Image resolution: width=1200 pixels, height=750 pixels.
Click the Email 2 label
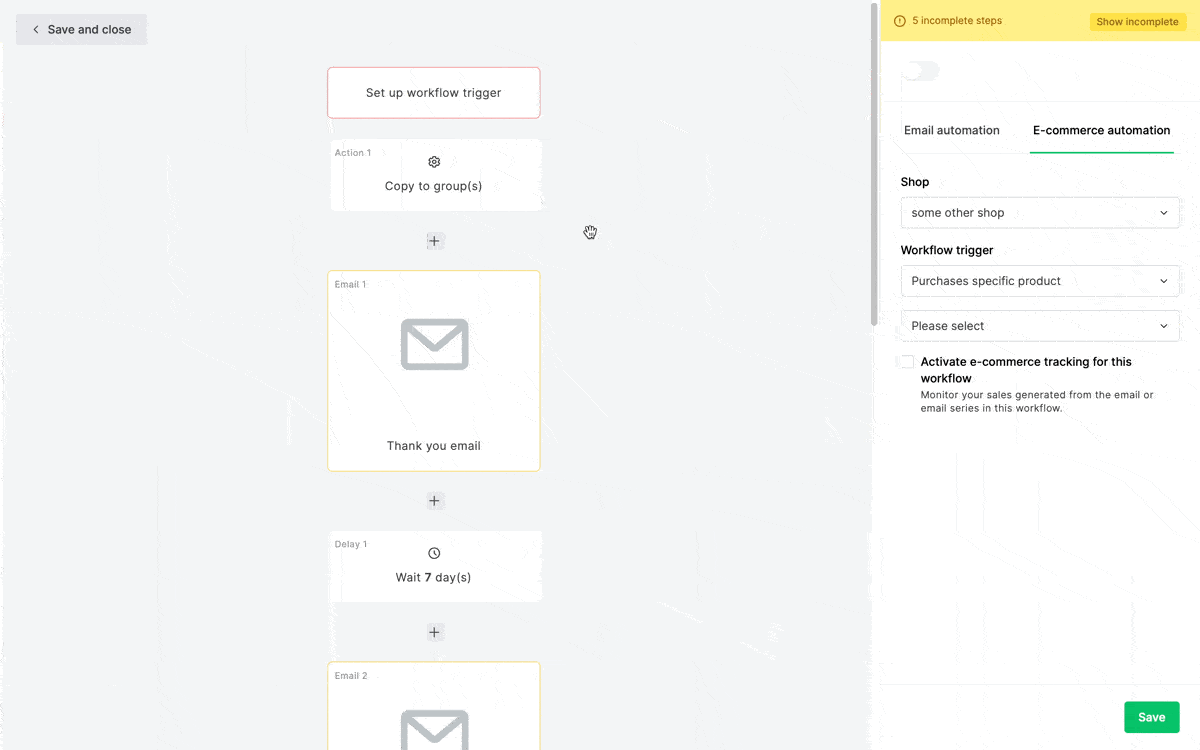[351, 676]
